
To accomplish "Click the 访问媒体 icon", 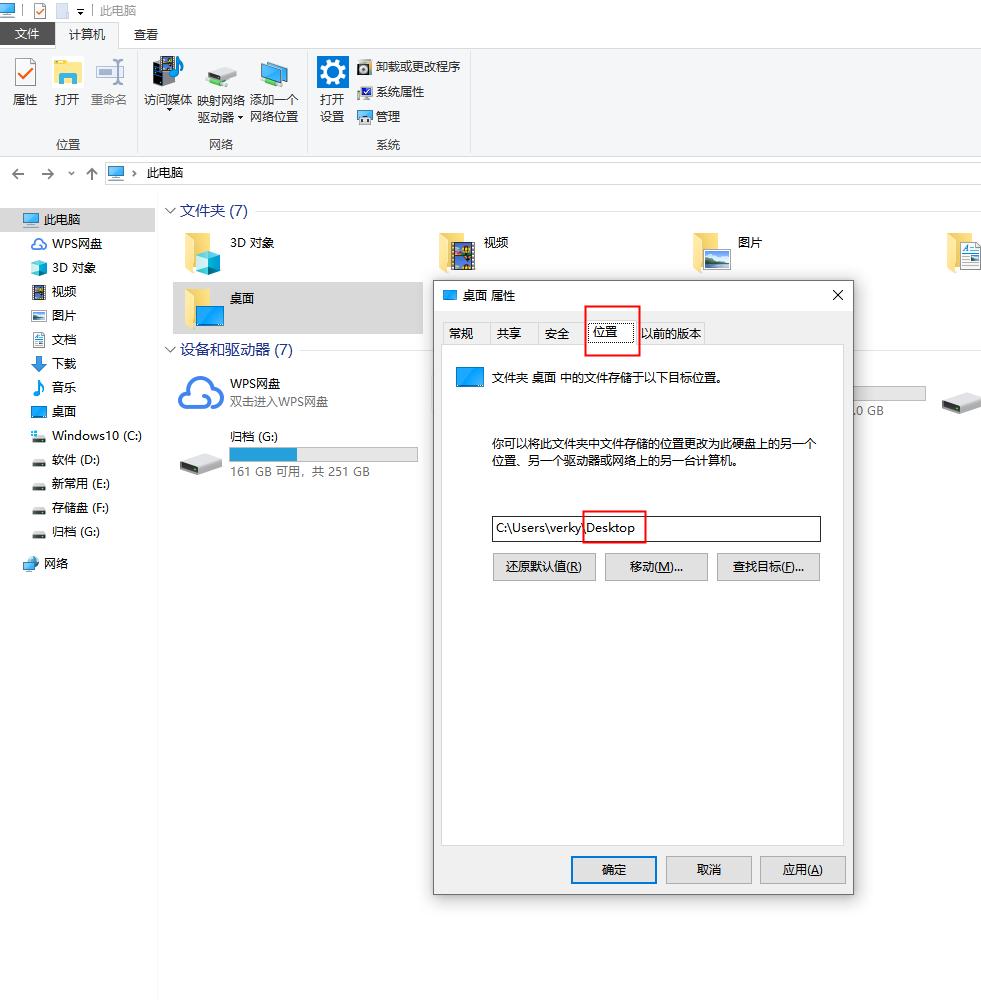I will click(x=166, y=80).
